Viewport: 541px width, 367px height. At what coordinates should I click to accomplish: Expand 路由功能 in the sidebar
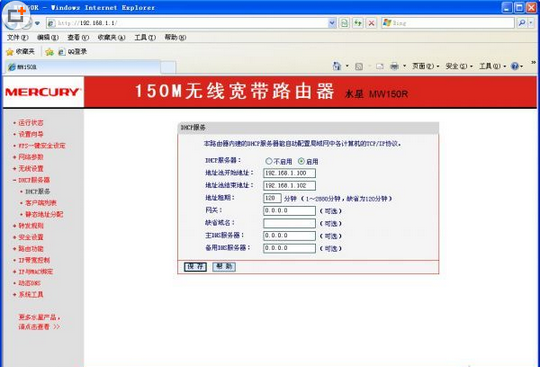click(31, 248)
